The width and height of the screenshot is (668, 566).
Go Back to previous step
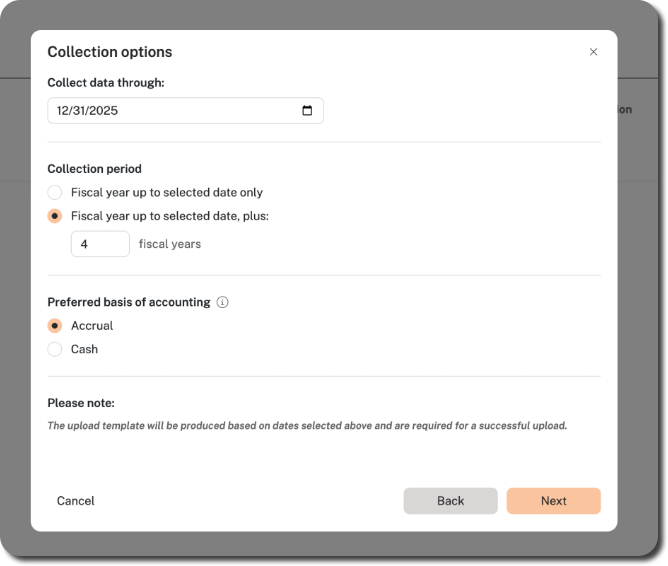click(x=450, y=501)
